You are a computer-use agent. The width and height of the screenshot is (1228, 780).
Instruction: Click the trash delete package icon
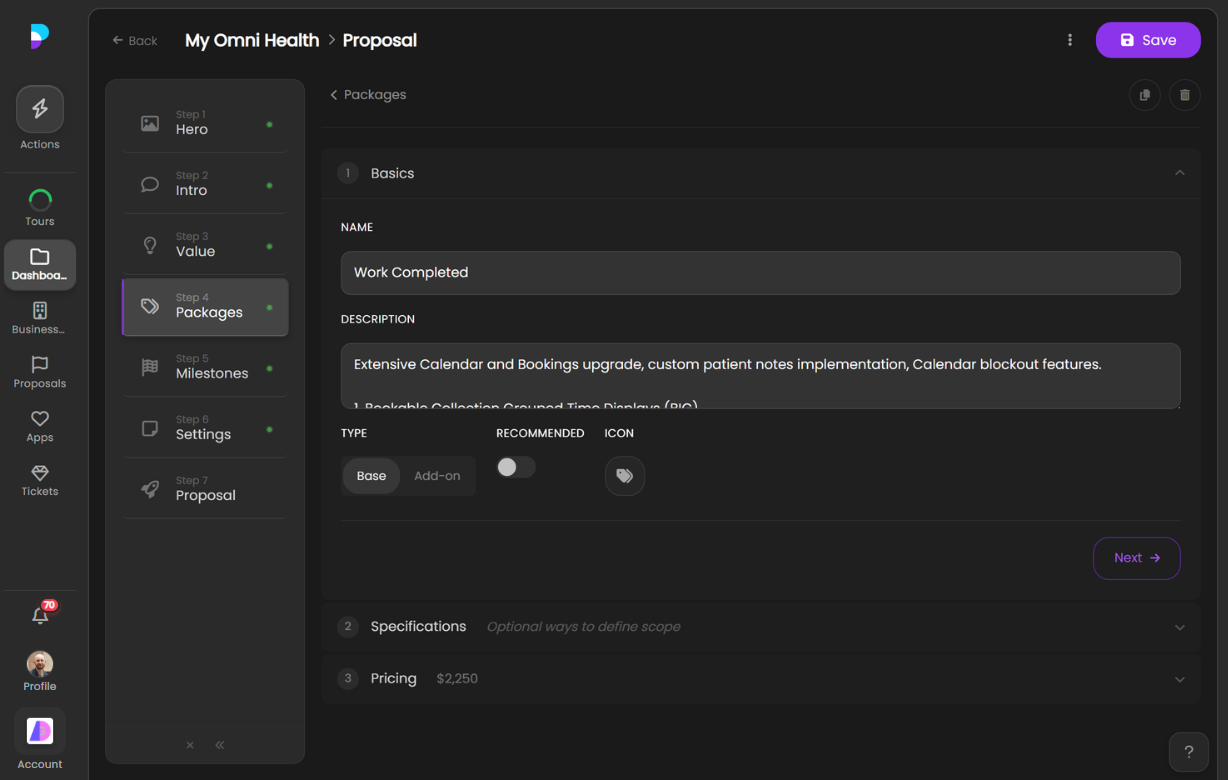[x=1184, y=95]
